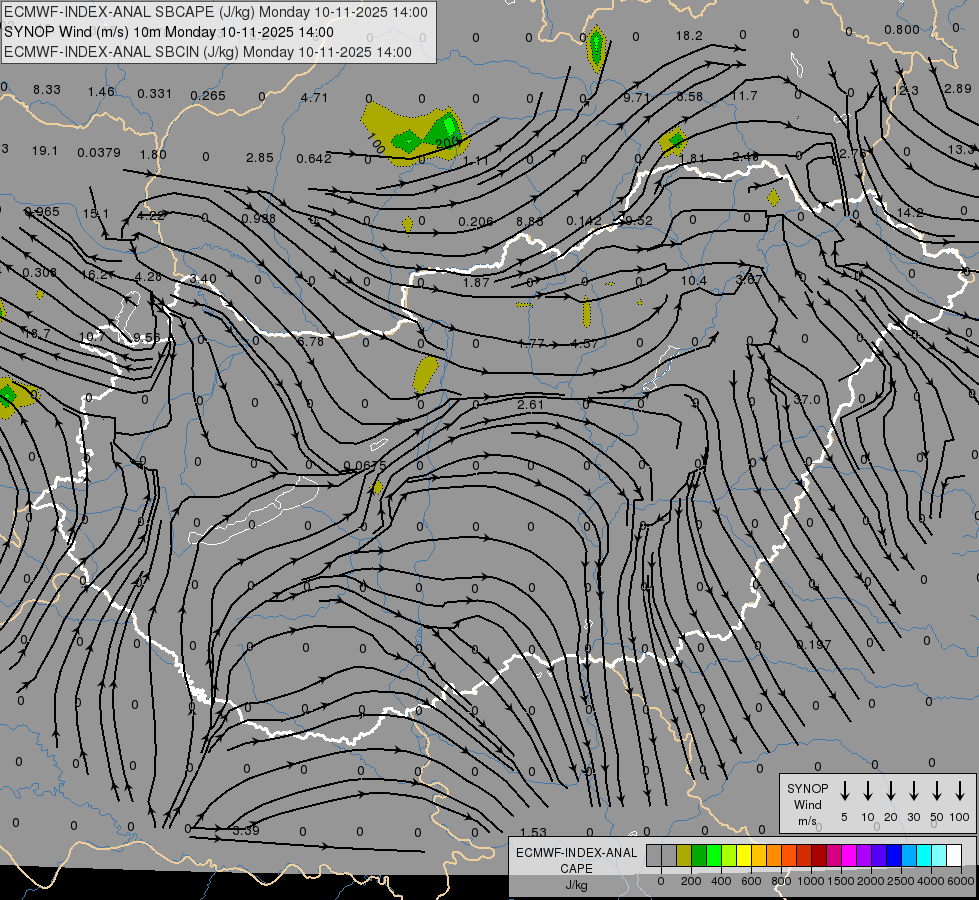Select the SYNOP Wind 10m title line

tap(169, 32)
